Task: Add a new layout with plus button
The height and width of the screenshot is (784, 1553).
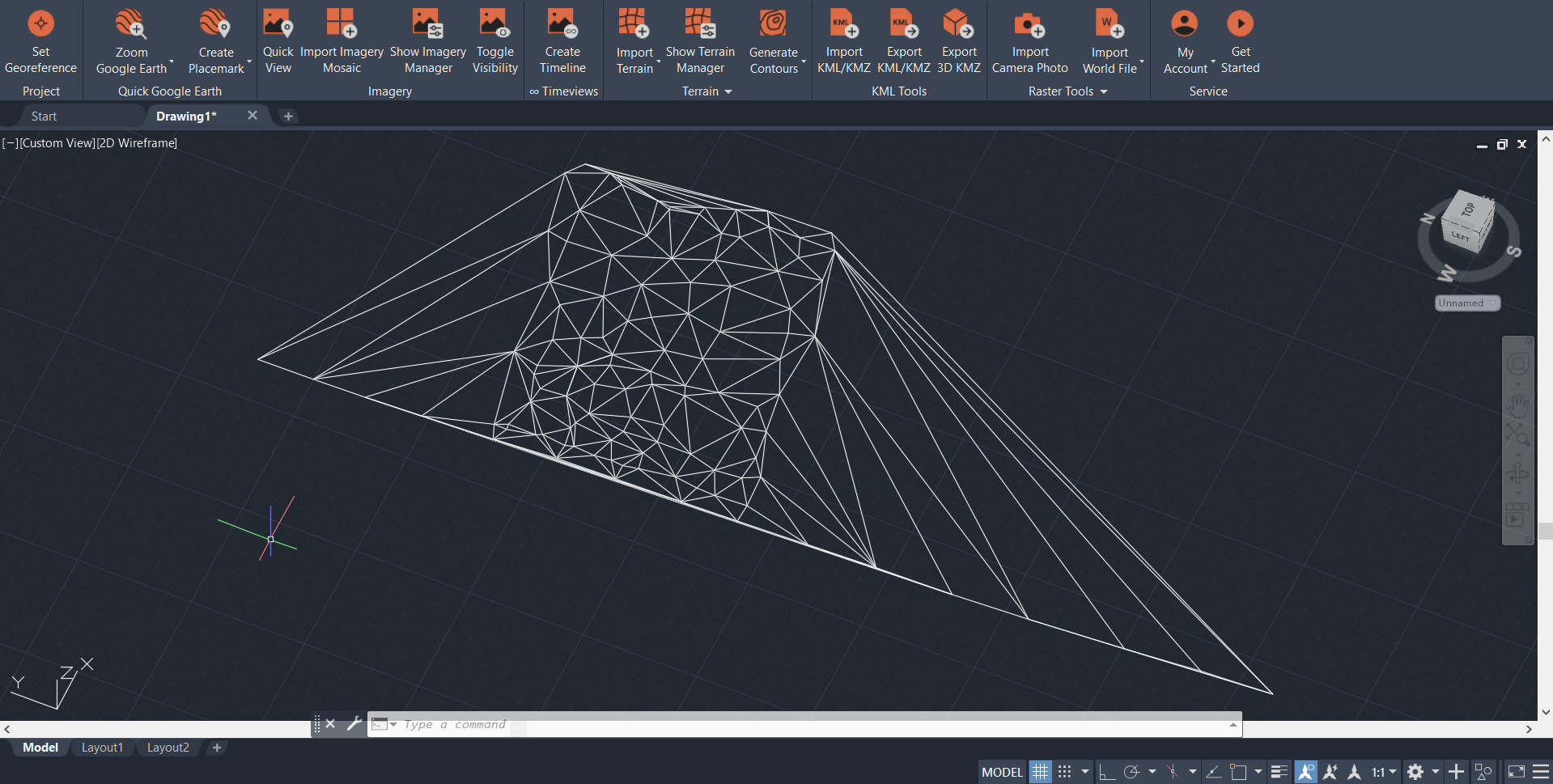Action: point(217,748)
